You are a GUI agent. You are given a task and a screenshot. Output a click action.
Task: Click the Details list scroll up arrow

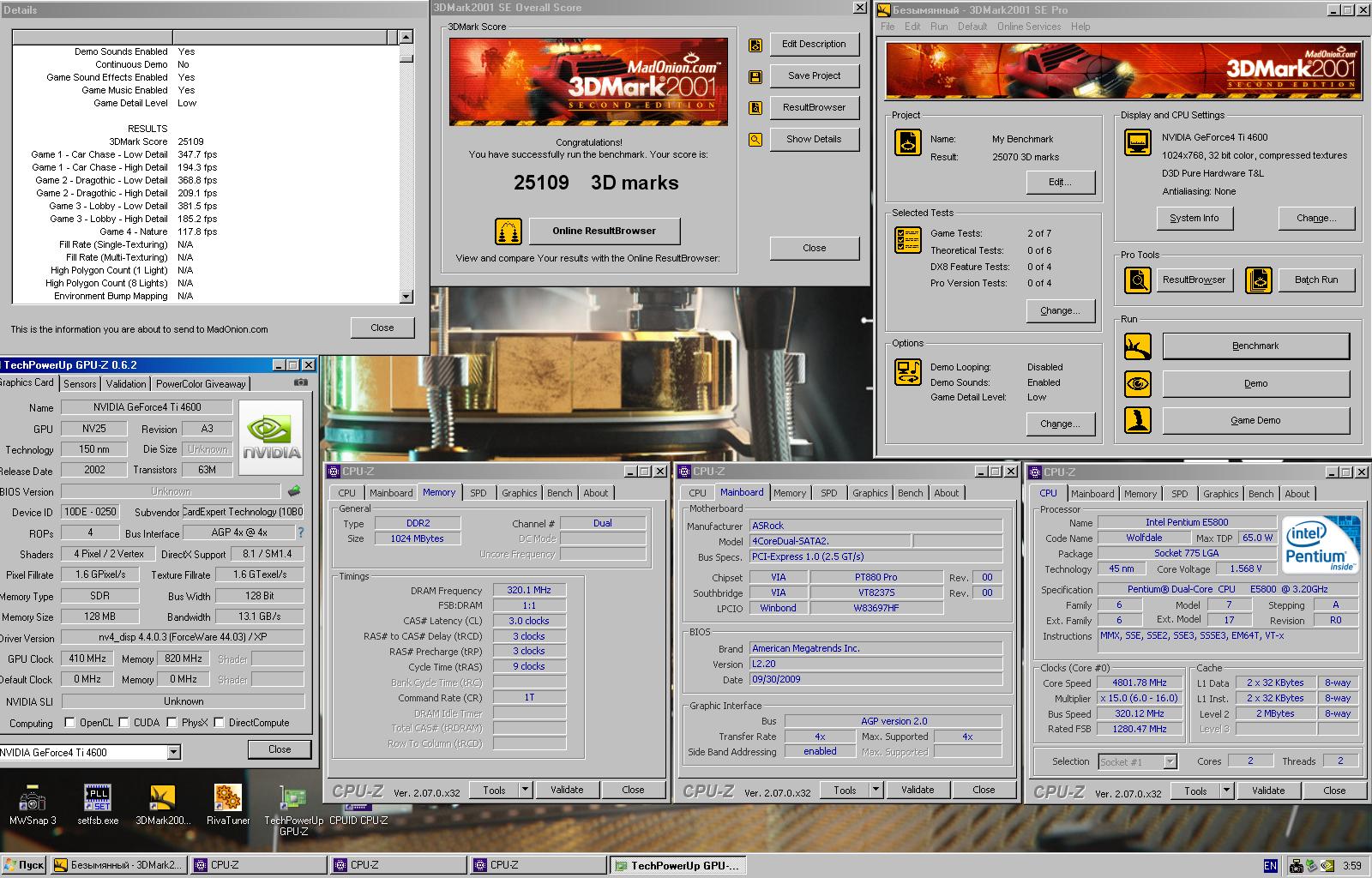point(406,37)
